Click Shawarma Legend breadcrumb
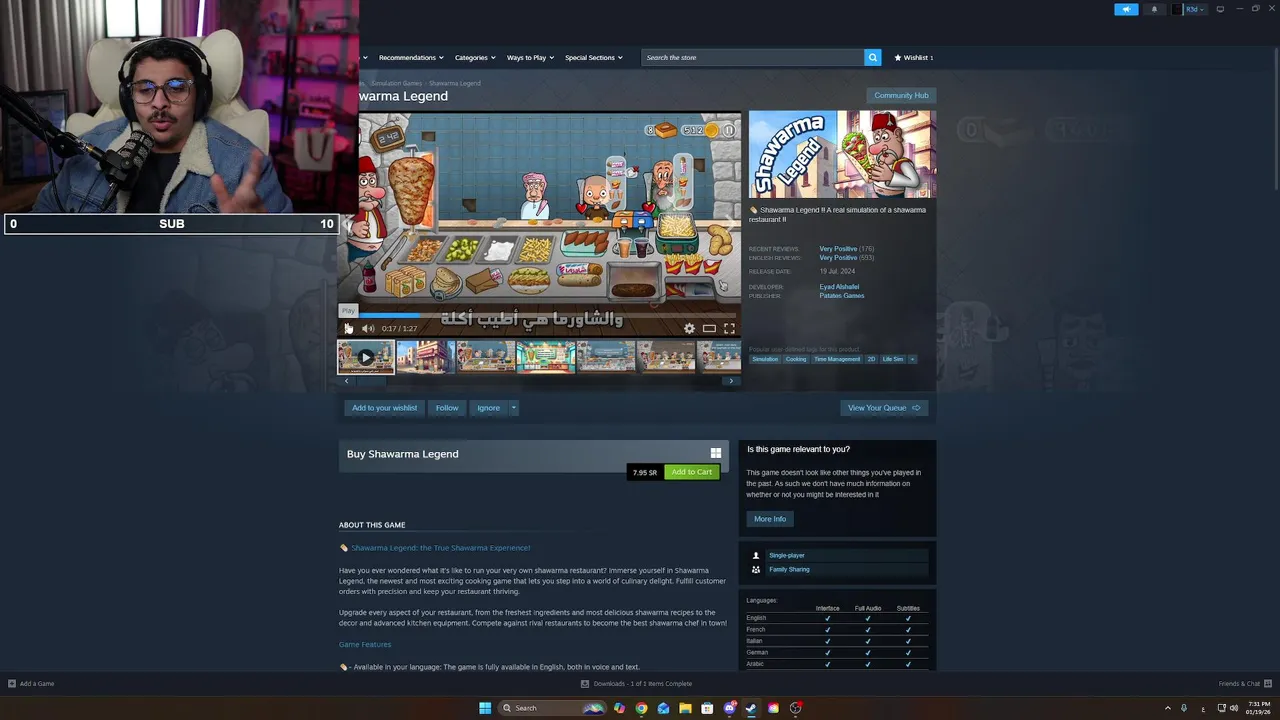Viewport: 1280px width, 720px height. coord(455,83)
